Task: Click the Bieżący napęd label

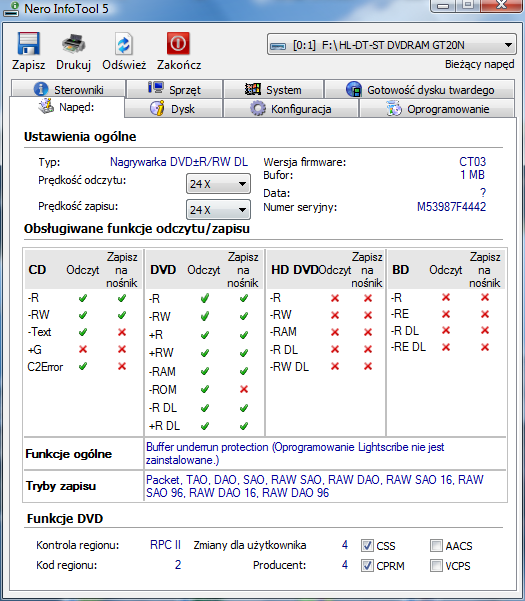Action: pyautogui.click(x=479, y=64)
